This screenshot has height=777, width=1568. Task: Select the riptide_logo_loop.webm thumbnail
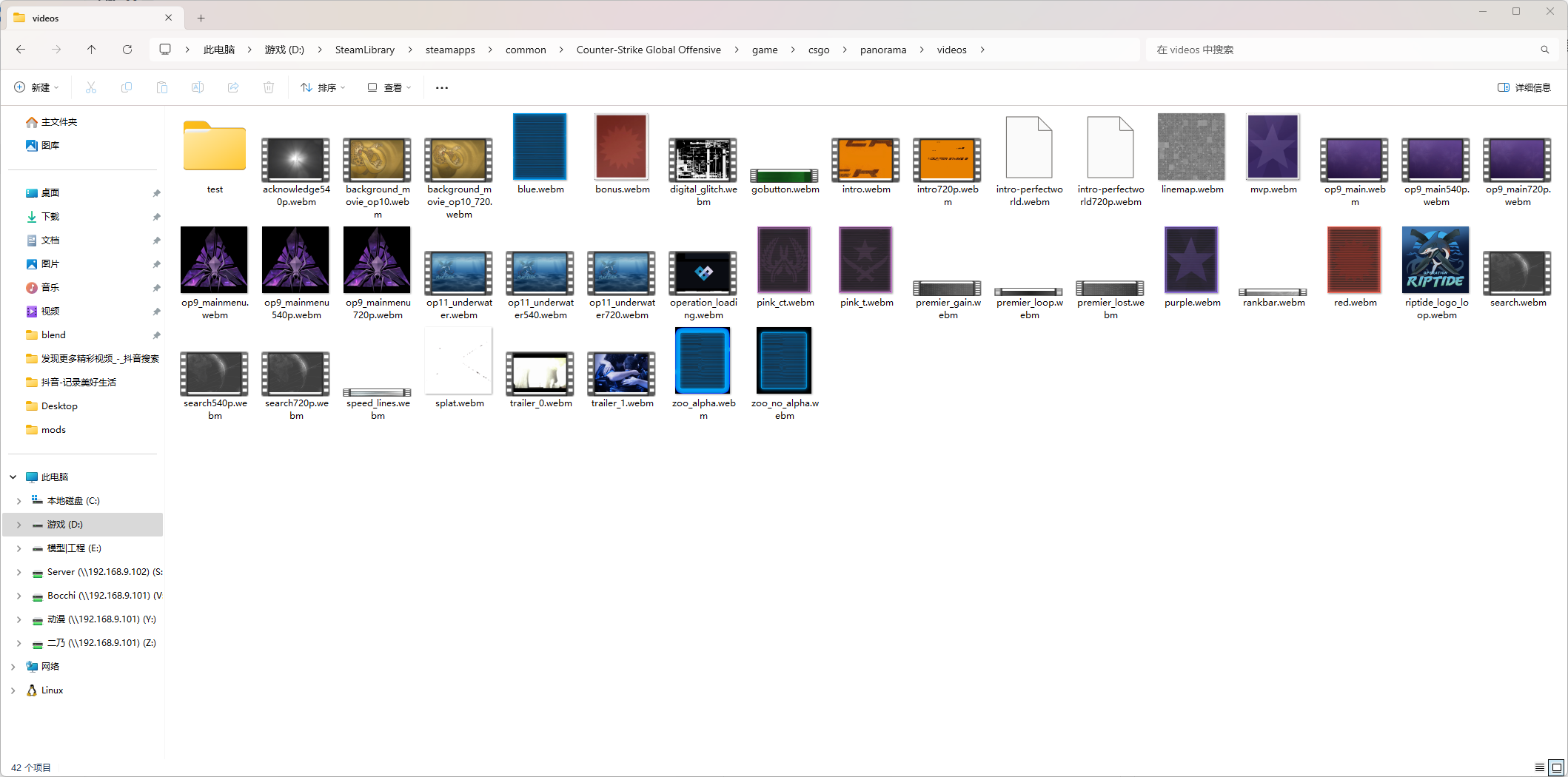coord(1435,260)
